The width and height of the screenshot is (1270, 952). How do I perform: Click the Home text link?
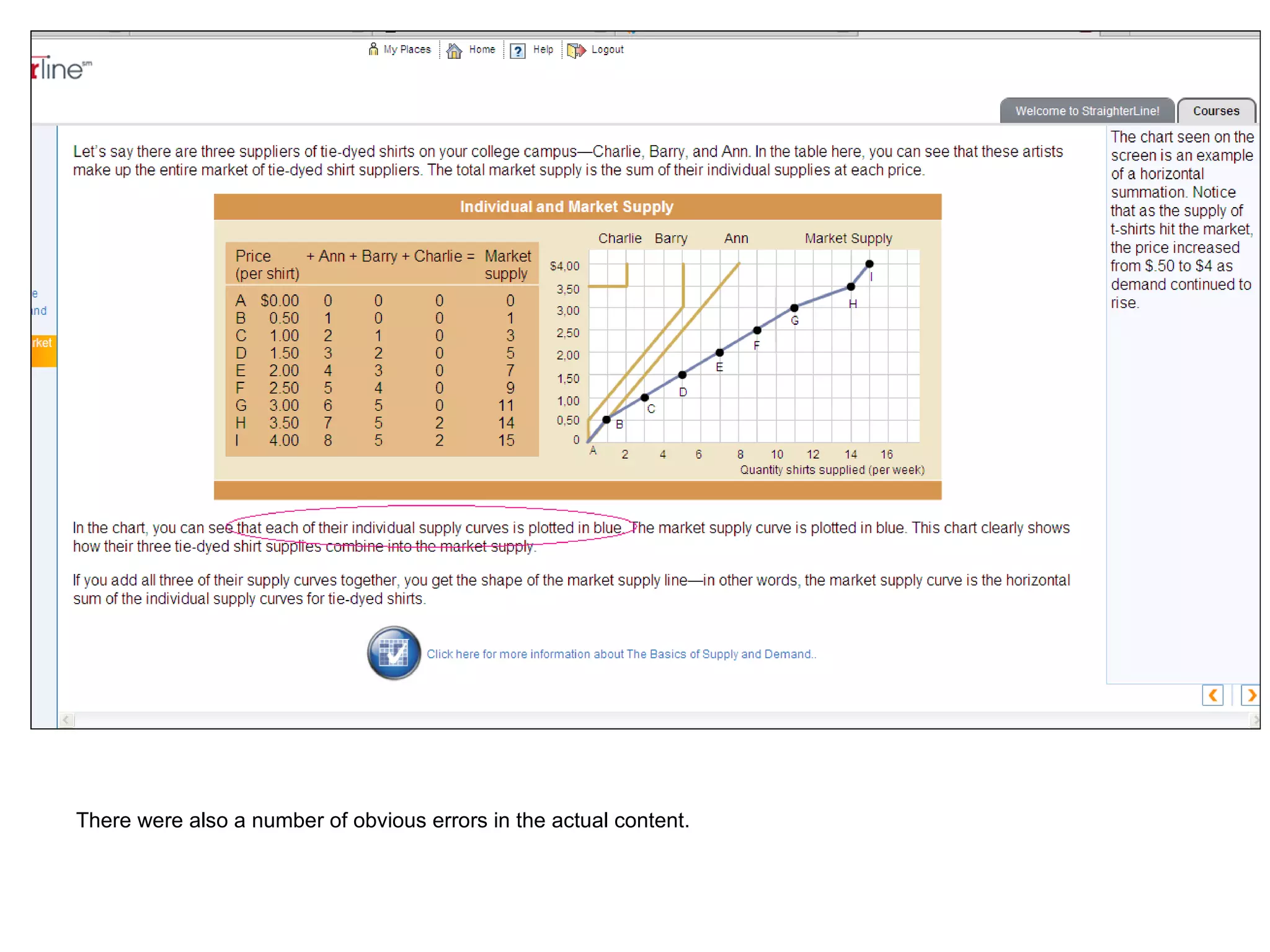point(482,50)
